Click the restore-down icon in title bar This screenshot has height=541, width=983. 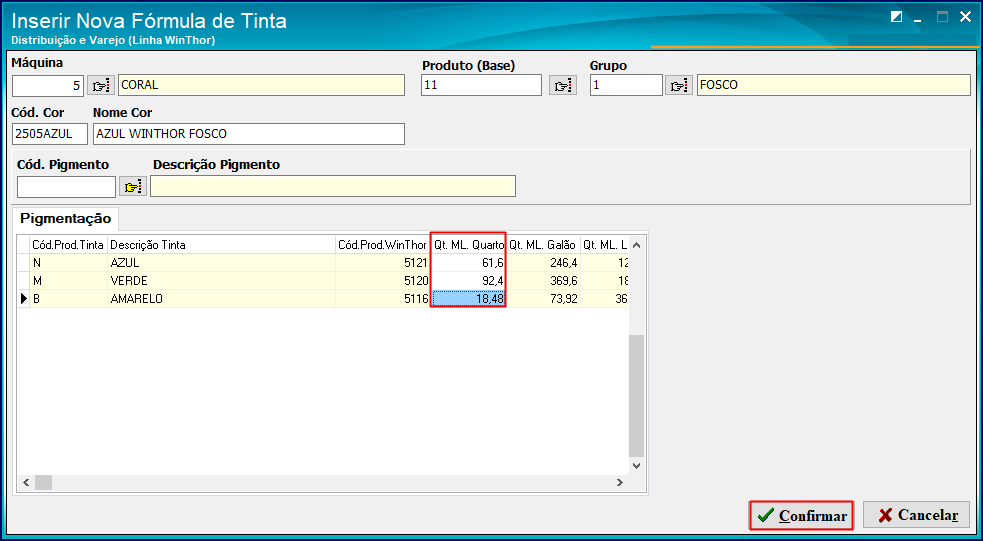coord(896,17)
